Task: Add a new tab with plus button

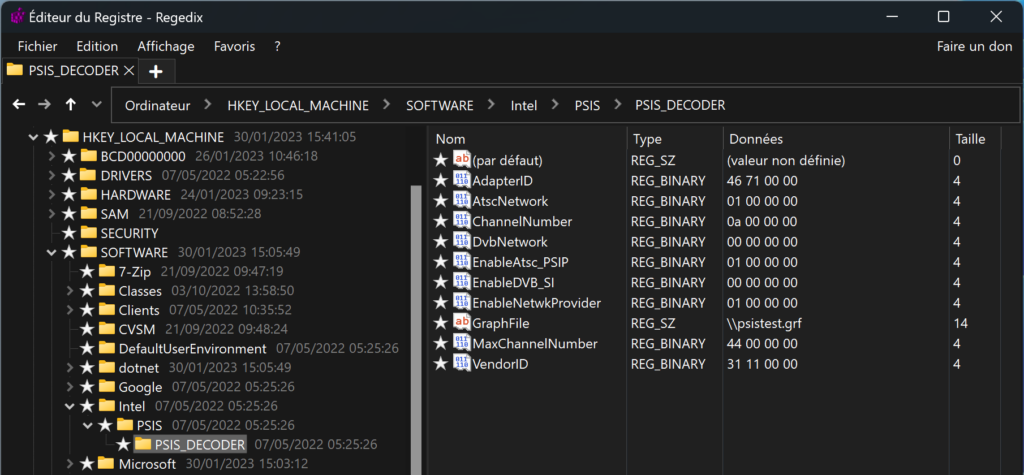Action: tap(155, 71)
